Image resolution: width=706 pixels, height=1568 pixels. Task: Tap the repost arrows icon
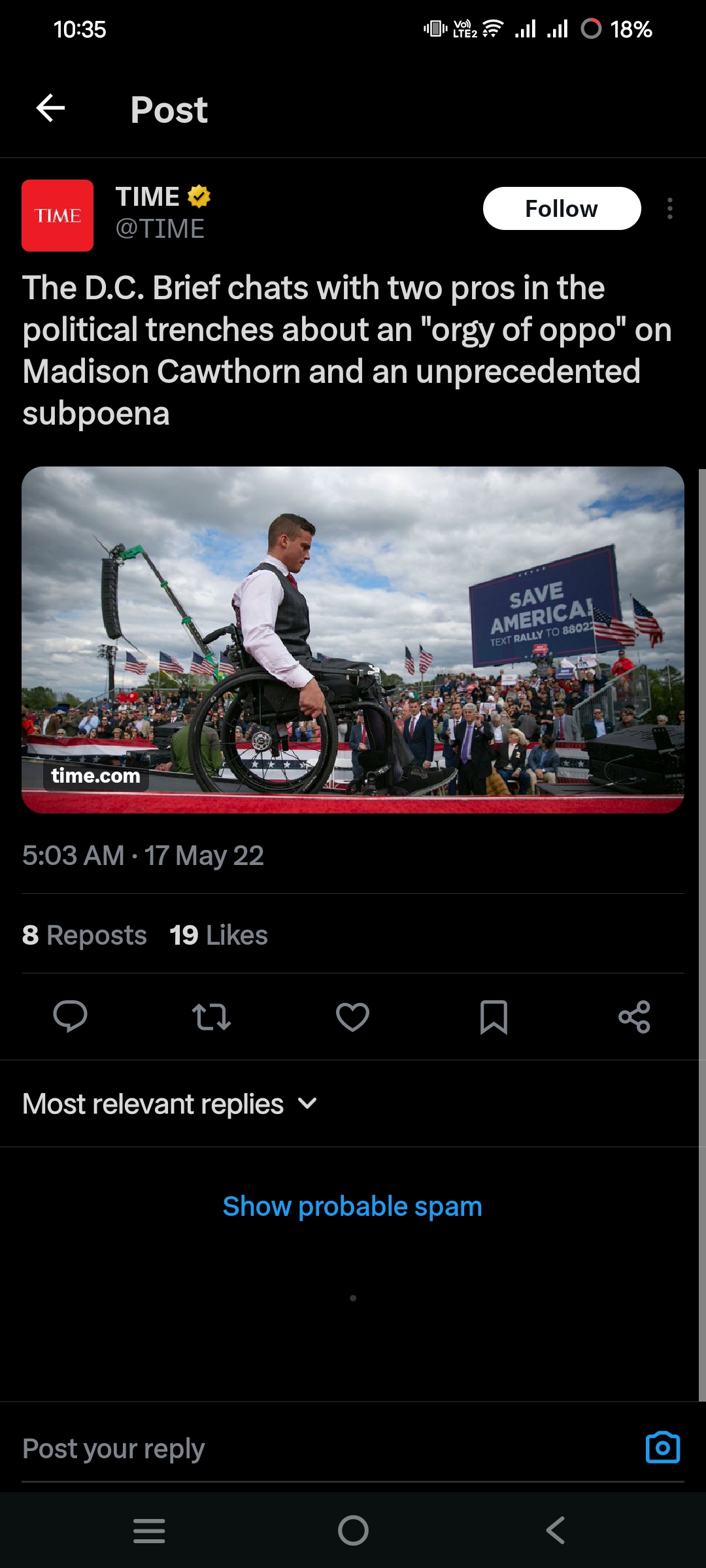tap(211, 1017)
